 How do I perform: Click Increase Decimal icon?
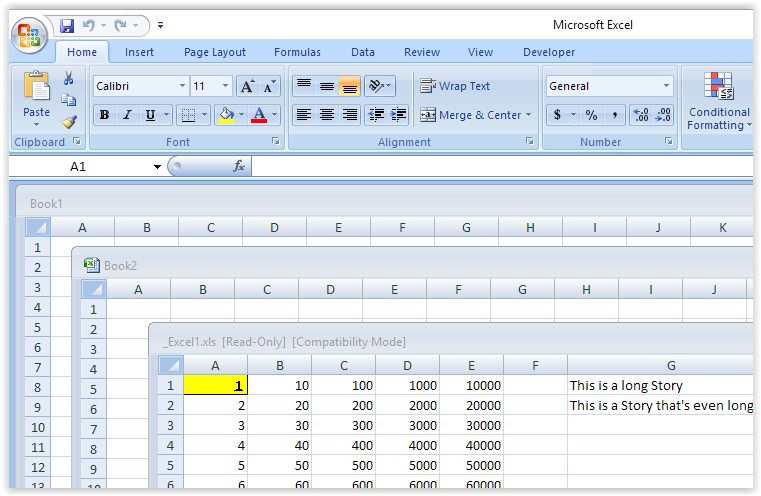641,115
